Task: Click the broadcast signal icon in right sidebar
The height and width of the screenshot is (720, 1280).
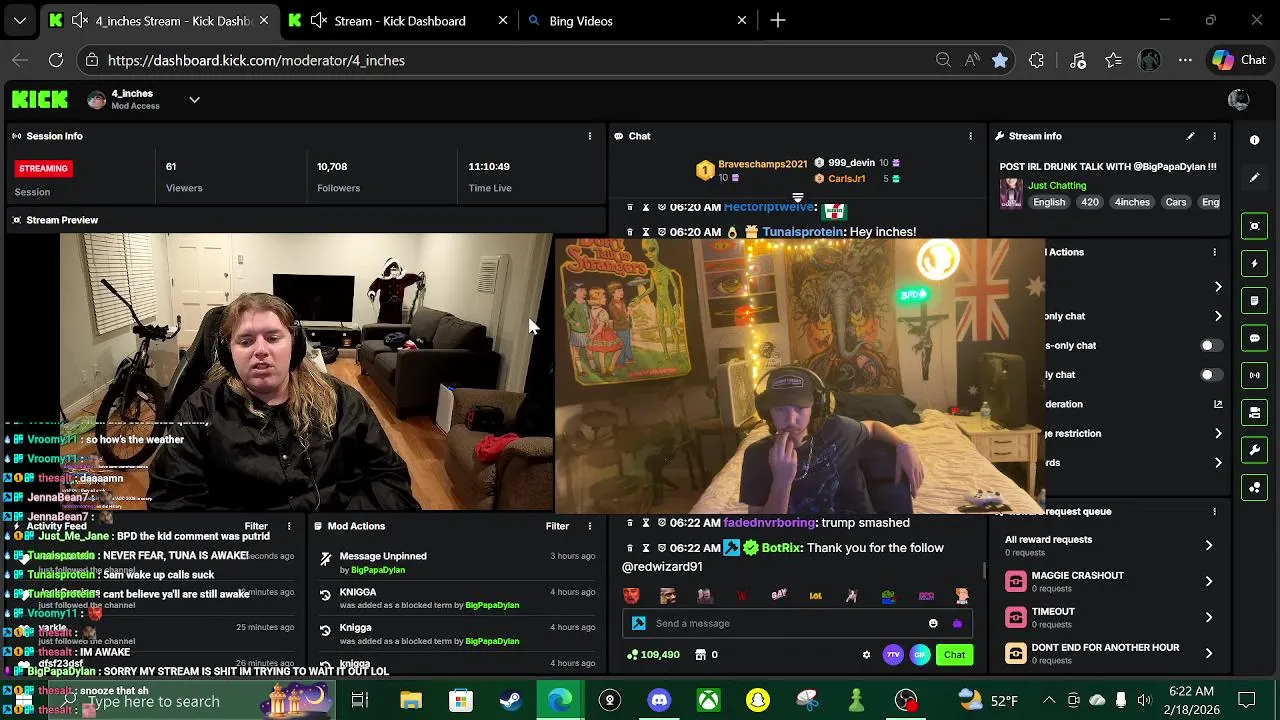Action: [x=1255, y=376]
